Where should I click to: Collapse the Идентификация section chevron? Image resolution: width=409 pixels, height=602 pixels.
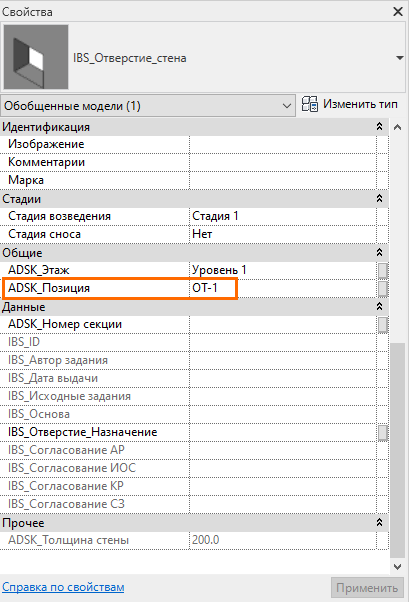(379, 127)
